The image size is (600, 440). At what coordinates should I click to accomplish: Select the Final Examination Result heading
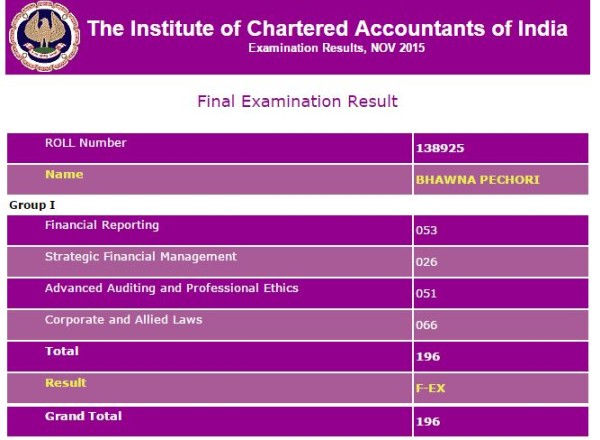pyautogui.click(x=298, y=101)
